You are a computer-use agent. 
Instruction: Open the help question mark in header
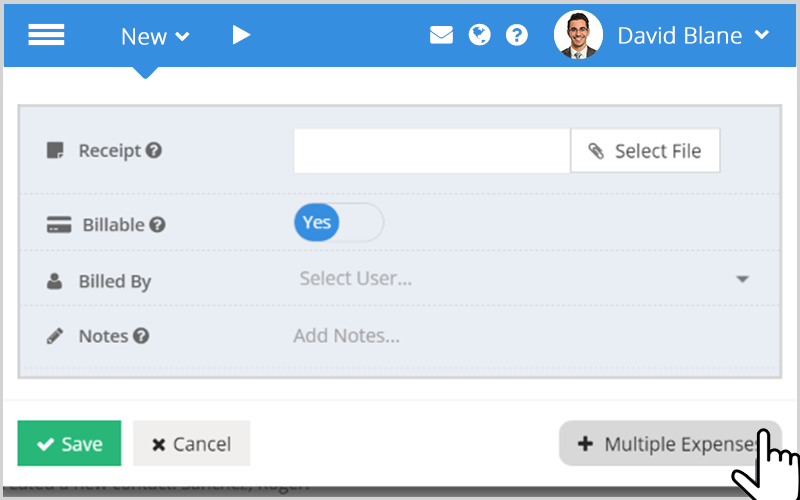click(x=517, y=35)
